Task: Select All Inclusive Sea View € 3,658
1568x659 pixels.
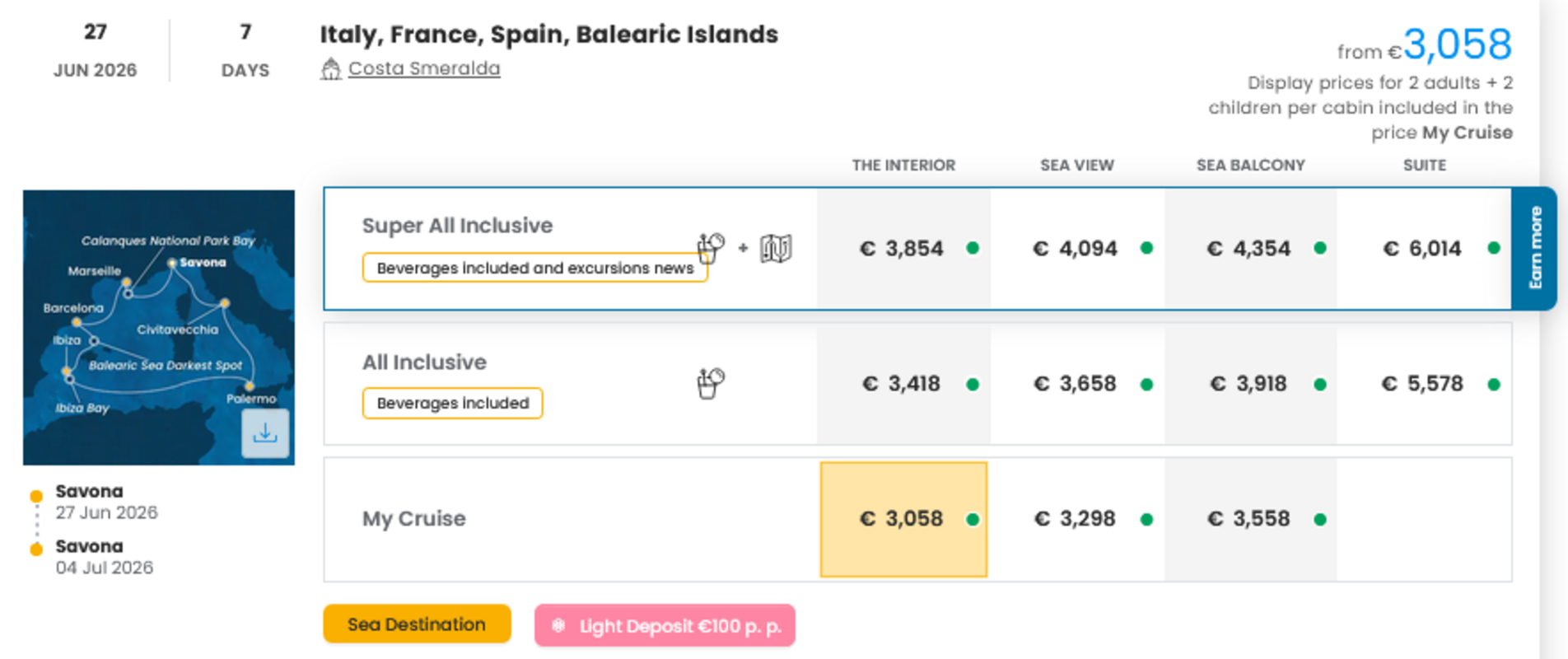Action: point(1076,384)
